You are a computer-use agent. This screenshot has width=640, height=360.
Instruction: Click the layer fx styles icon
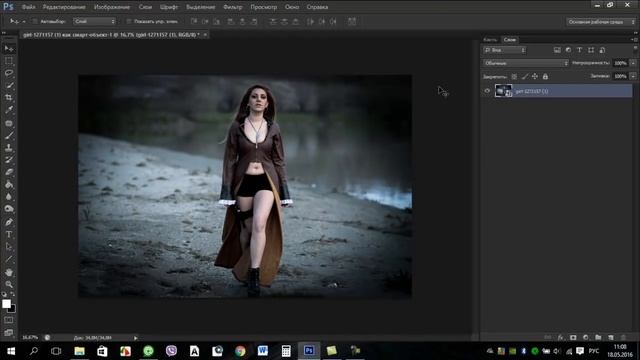tap(561, 338)
